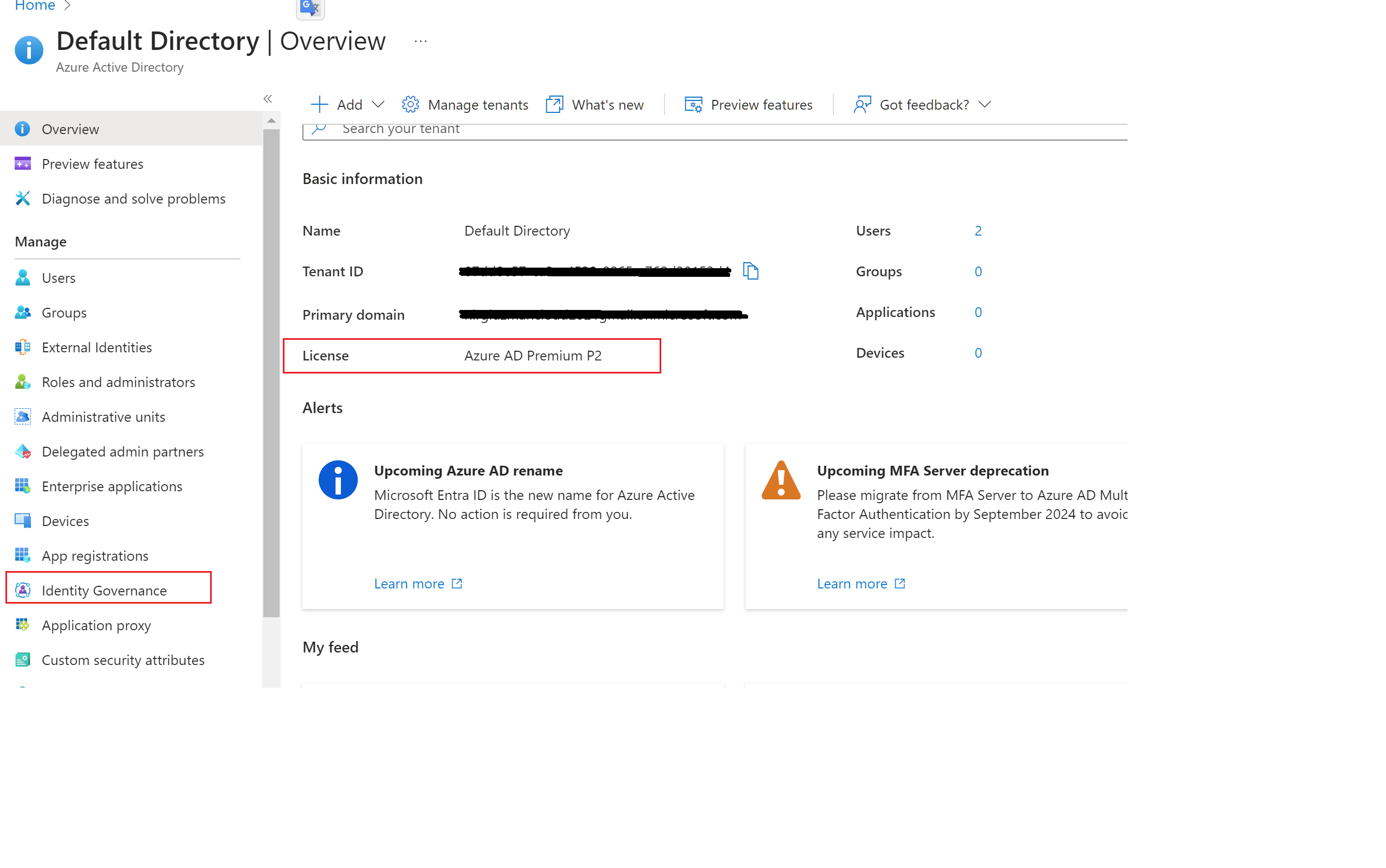Click the Preview features toolbar icon
This screenshot has height=868, width=1386.
pyautogui.click(x=694, y=104)
